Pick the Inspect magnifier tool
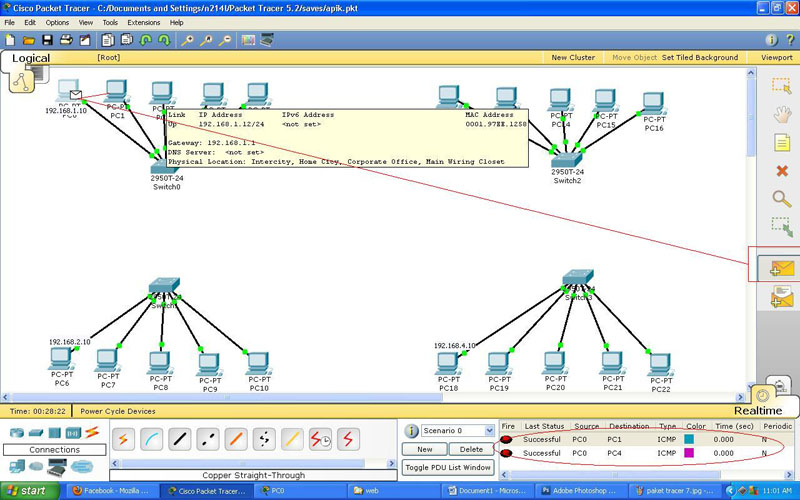 [782, 198]
